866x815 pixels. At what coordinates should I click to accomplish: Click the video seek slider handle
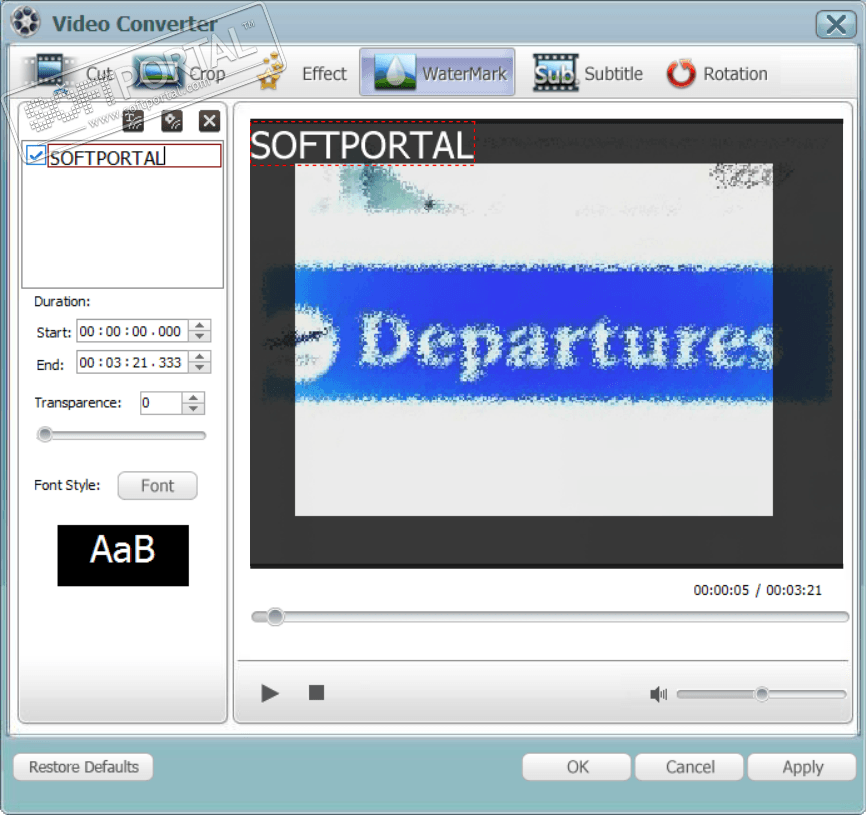click(275, 617)
